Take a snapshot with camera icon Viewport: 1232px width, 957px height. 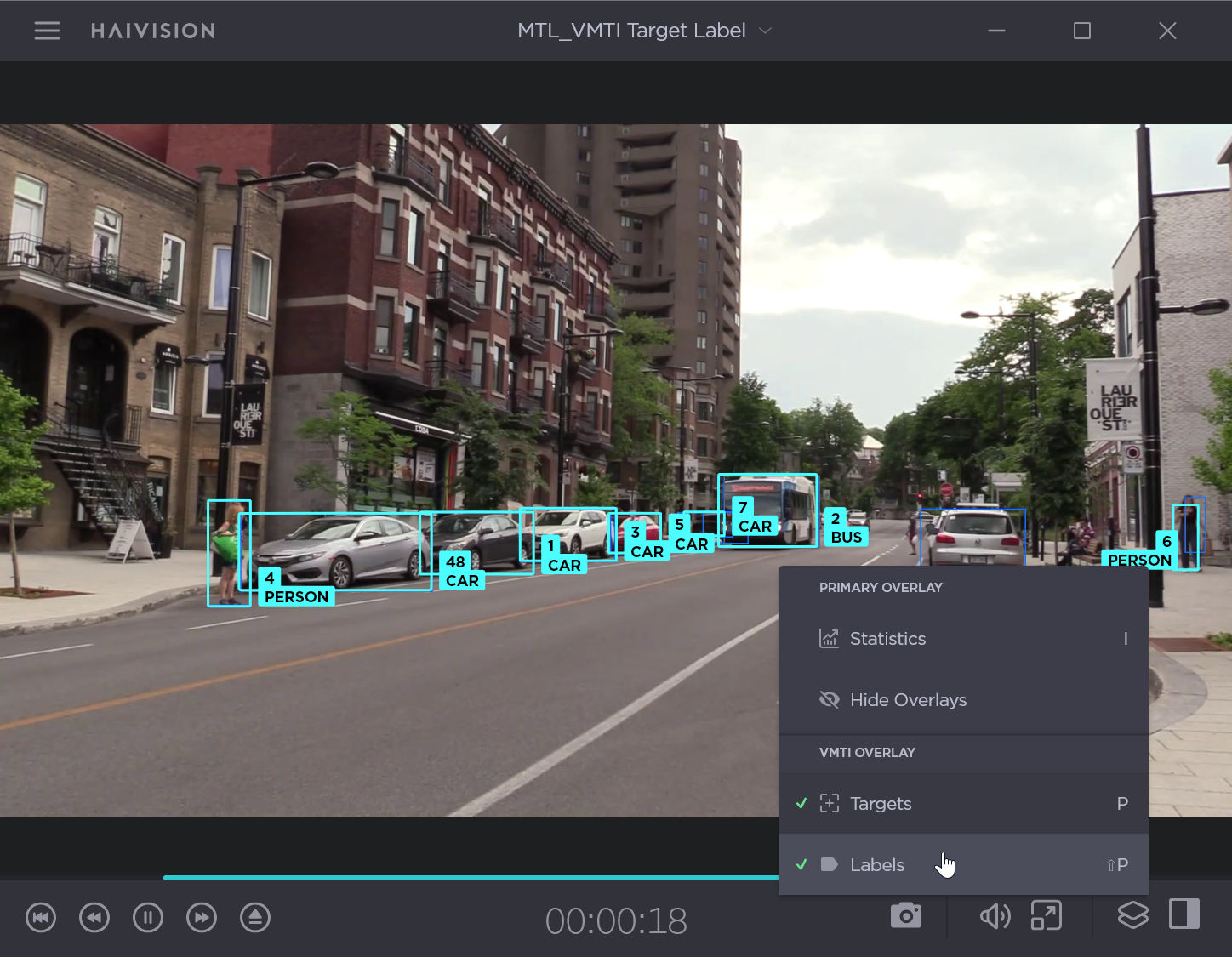point(905,916)
